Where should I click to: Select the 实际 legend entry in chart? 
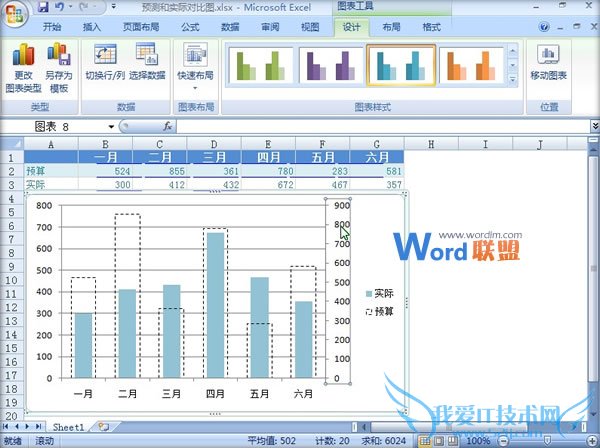click(380, 294)
